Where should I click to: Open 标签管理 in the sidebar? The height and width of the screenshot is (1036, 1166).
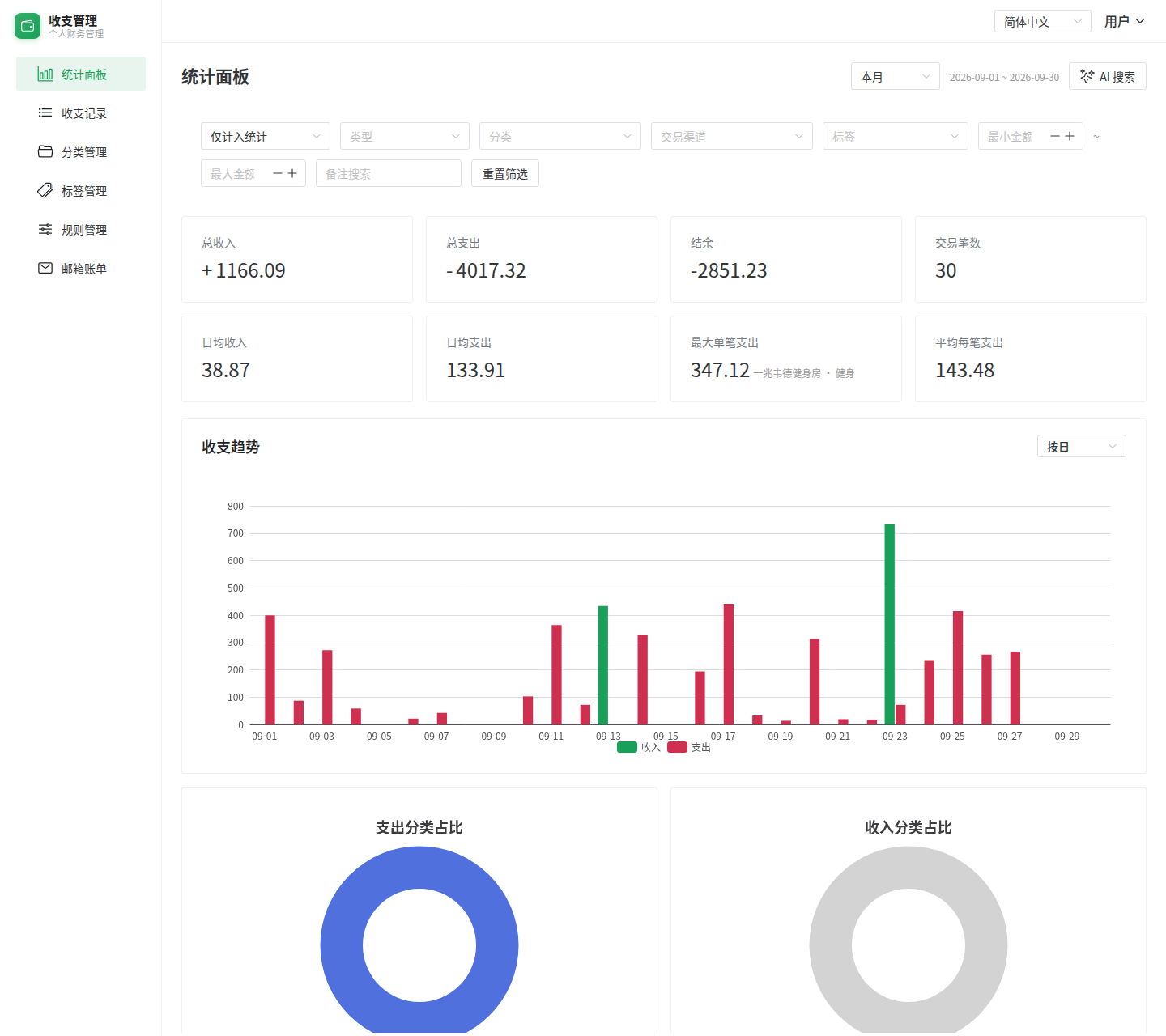[81, 191]
